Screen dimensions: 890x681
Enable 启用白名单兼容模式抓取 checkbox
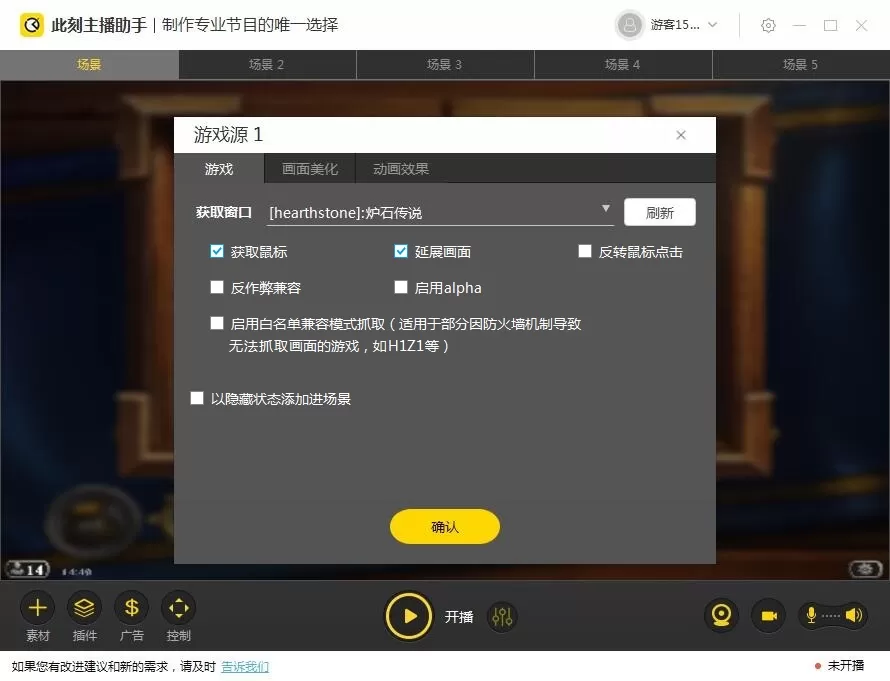point(217,323)
